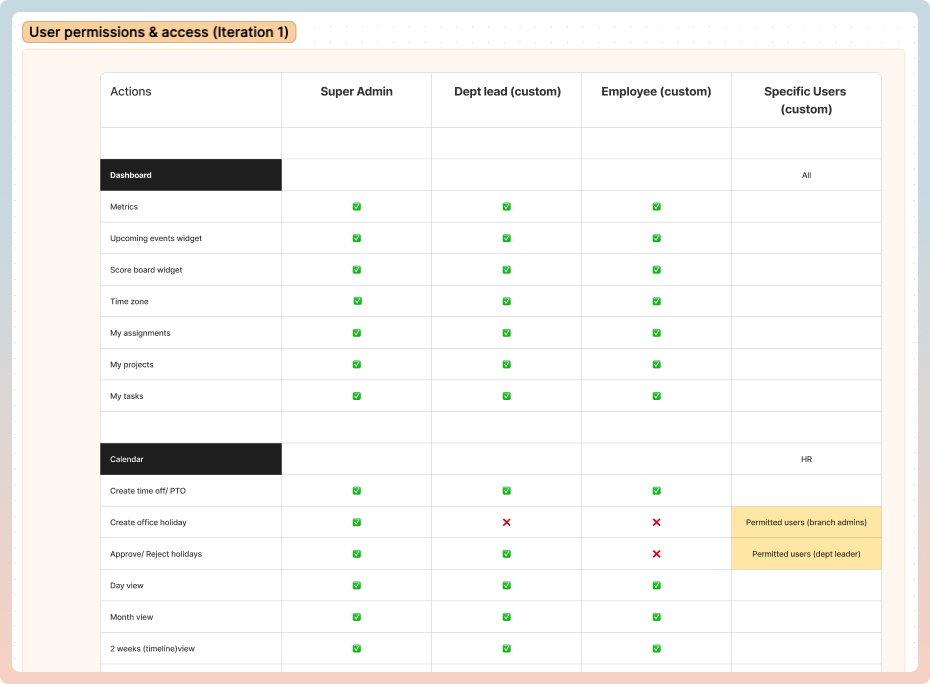Click Super Admin checkmark for Day view
The height and width of the screenshot is (684, 930).
[356, 585]
